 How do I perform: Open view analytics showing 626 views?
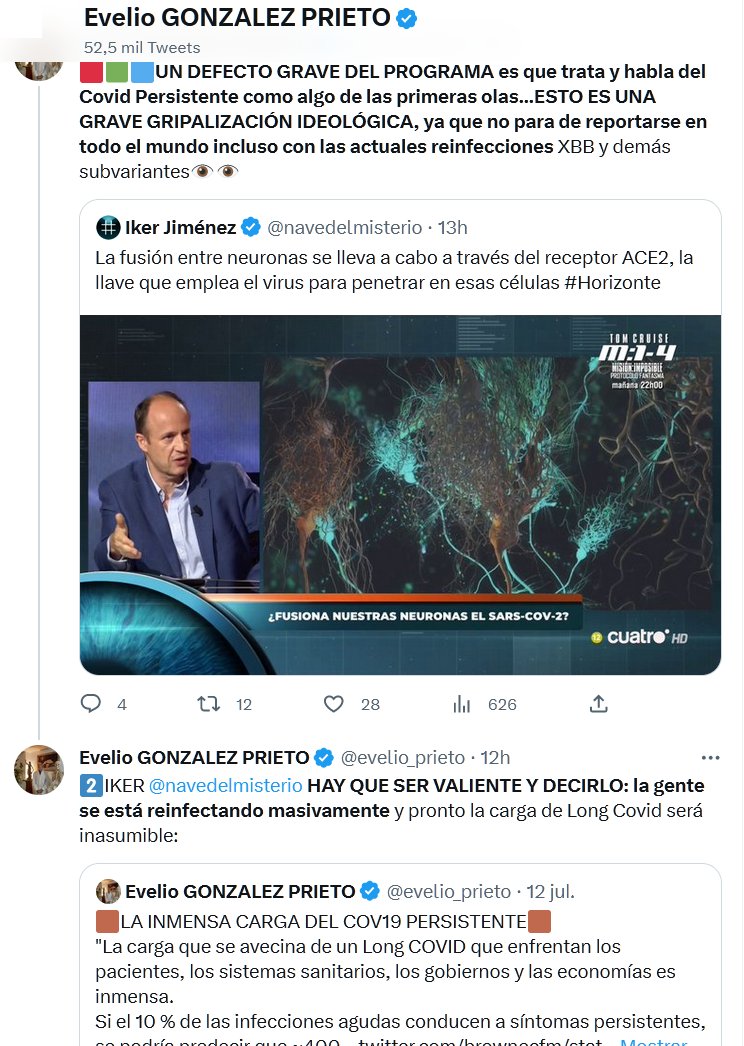(x=462, y=704)
